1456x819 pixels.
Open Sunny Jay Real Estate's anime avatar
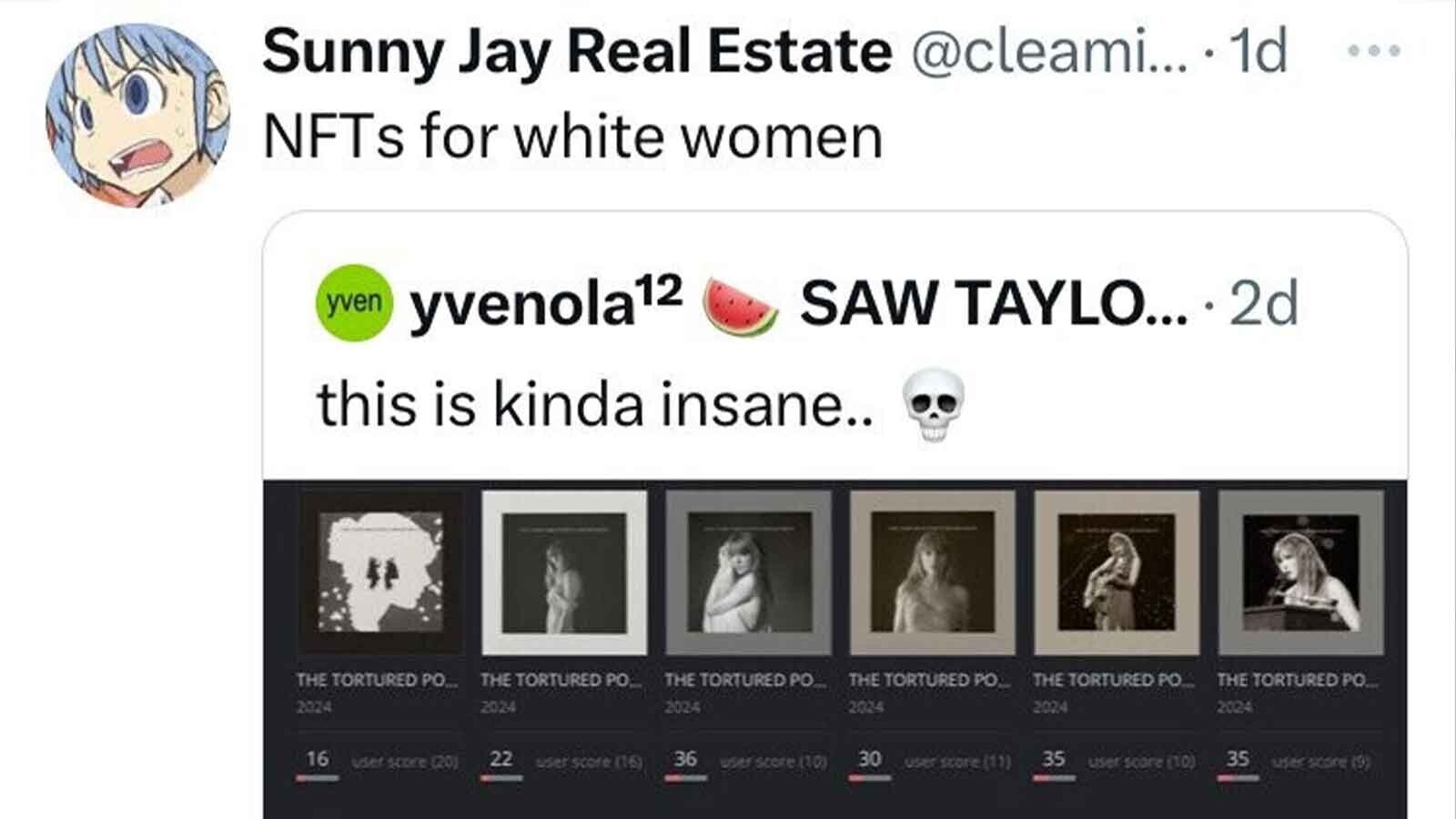136,116
